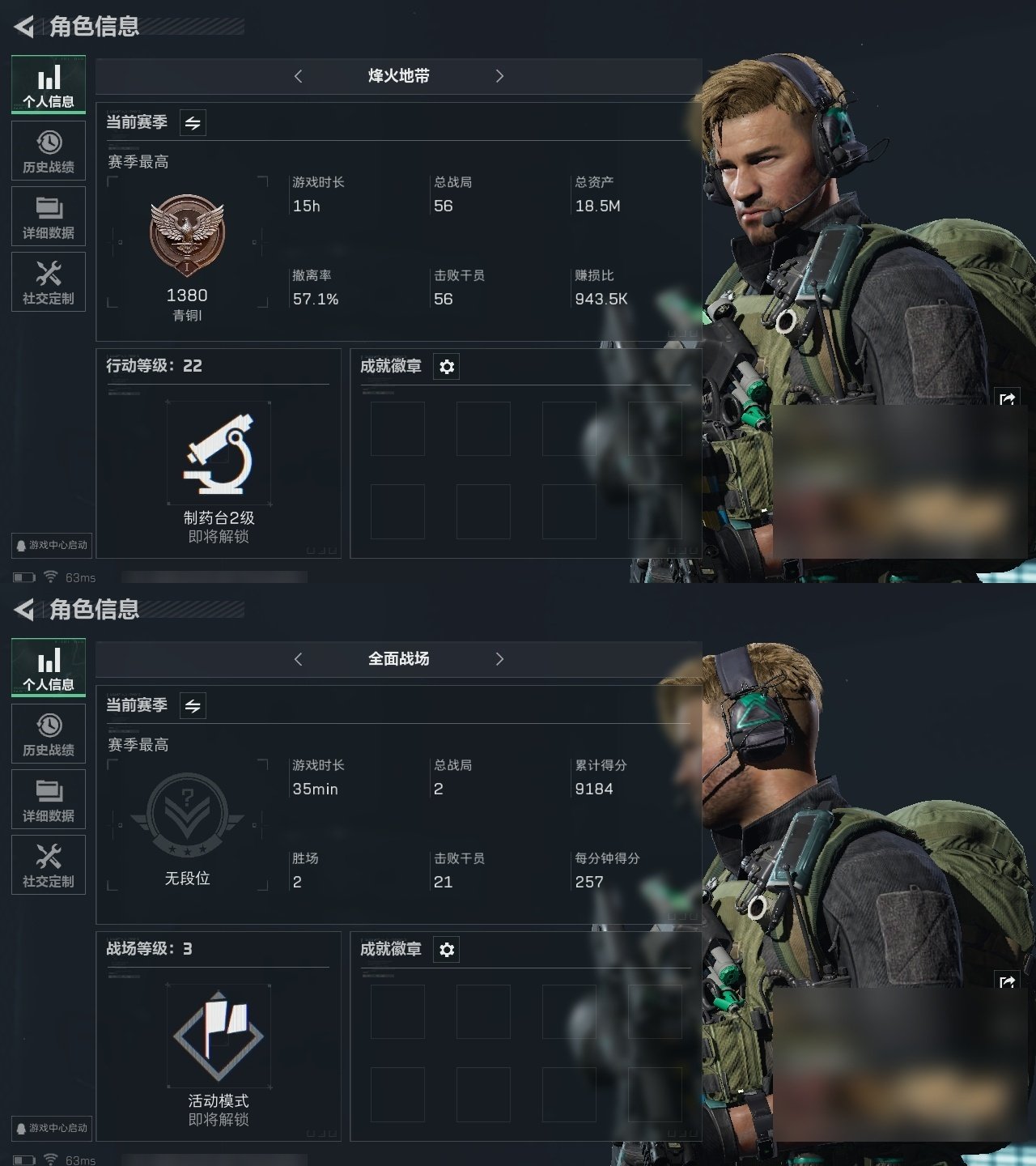Open 社交定制 tab in 烽火地带 view
The image size is (1036, 1166).
49,282
